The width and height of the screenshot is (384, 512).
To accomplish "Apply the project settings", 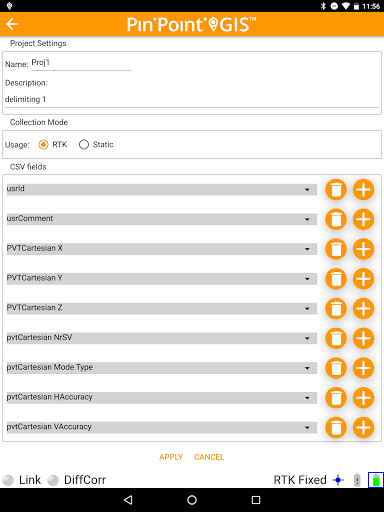I will click(x=171, y=457).
